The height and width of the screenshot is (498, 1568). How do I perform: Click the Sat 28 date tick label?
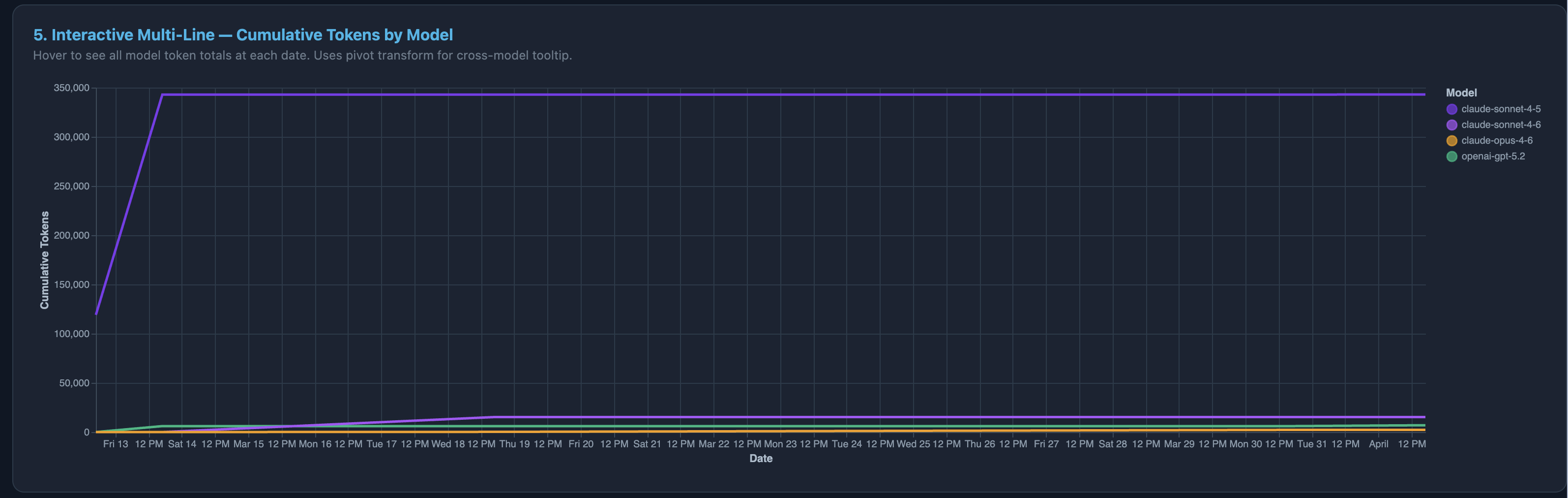pos(1112,444)
